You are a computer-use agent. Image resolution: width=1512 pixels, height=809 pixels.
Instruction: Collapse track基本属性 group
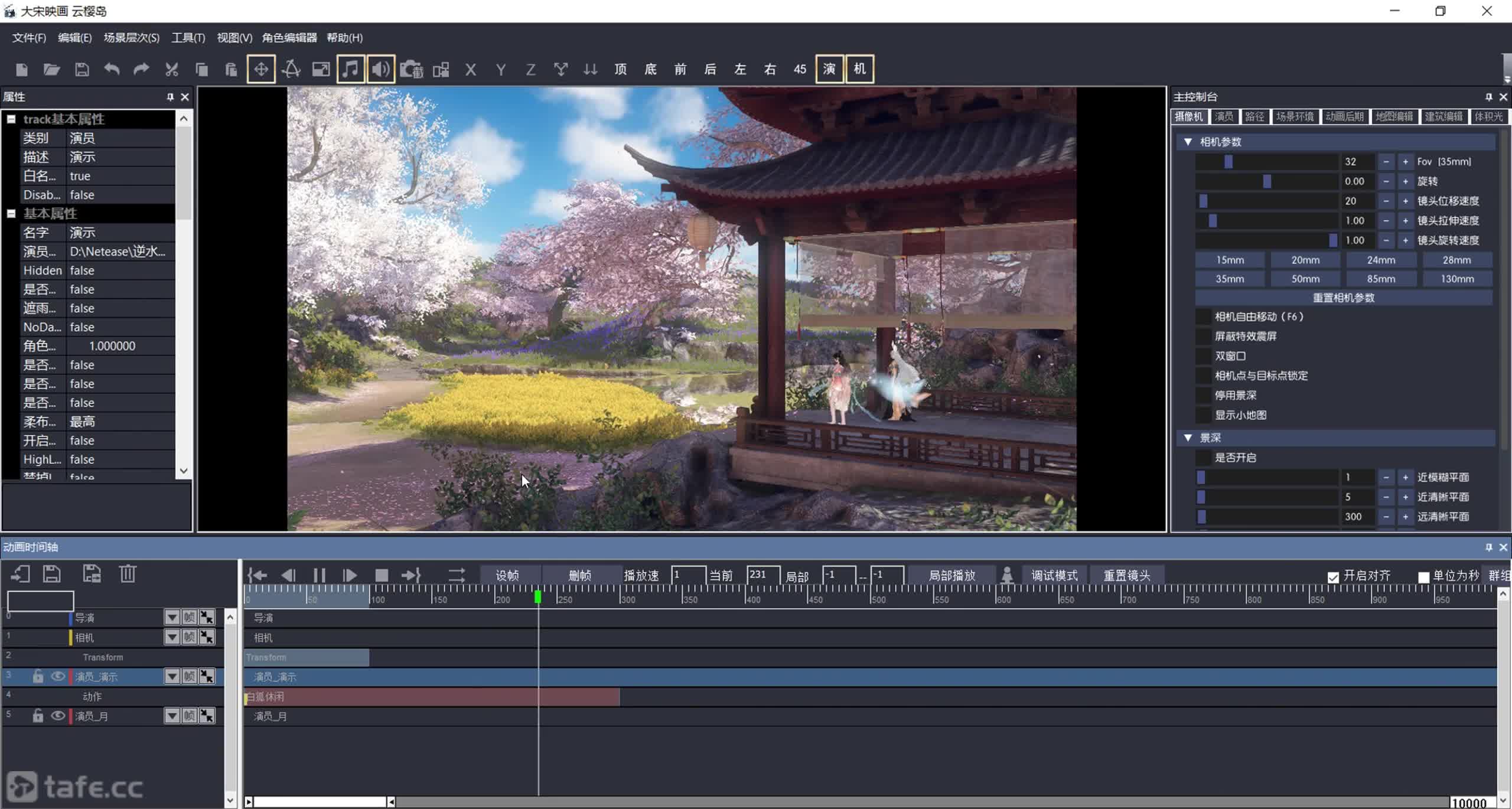click(11, 119)
